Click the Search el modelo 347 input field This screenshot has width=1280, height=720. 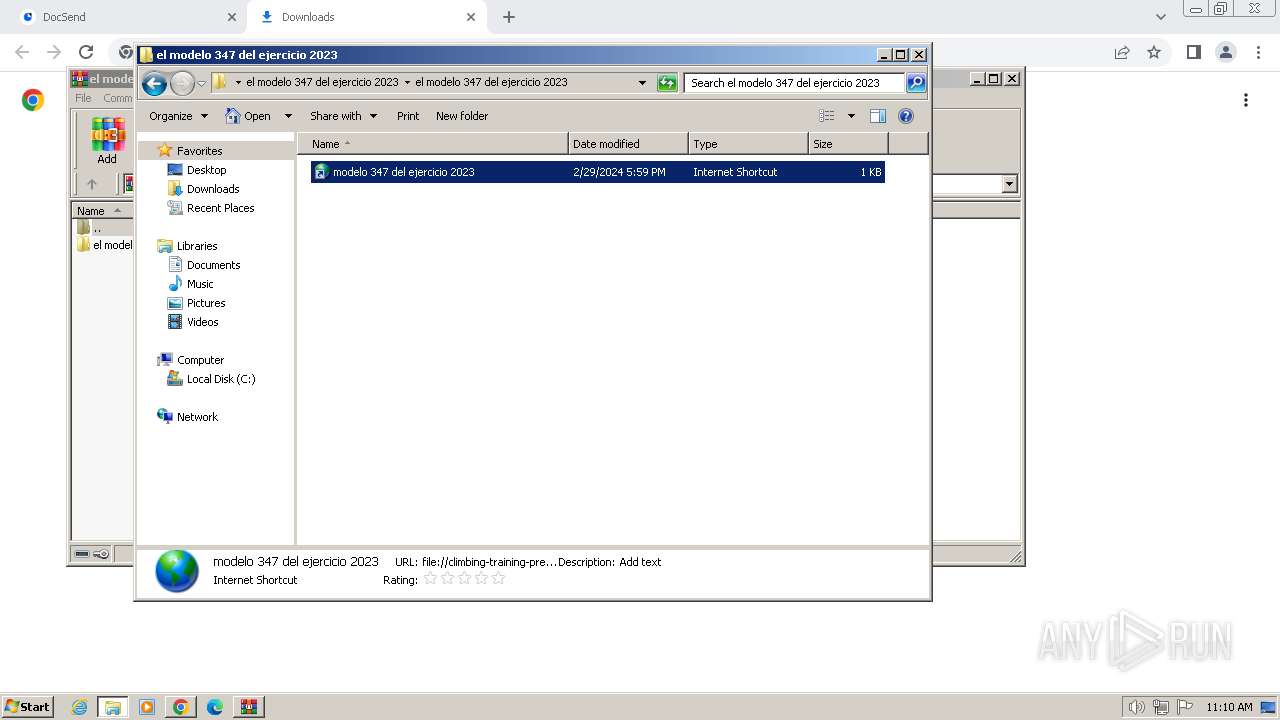[795, 83]
